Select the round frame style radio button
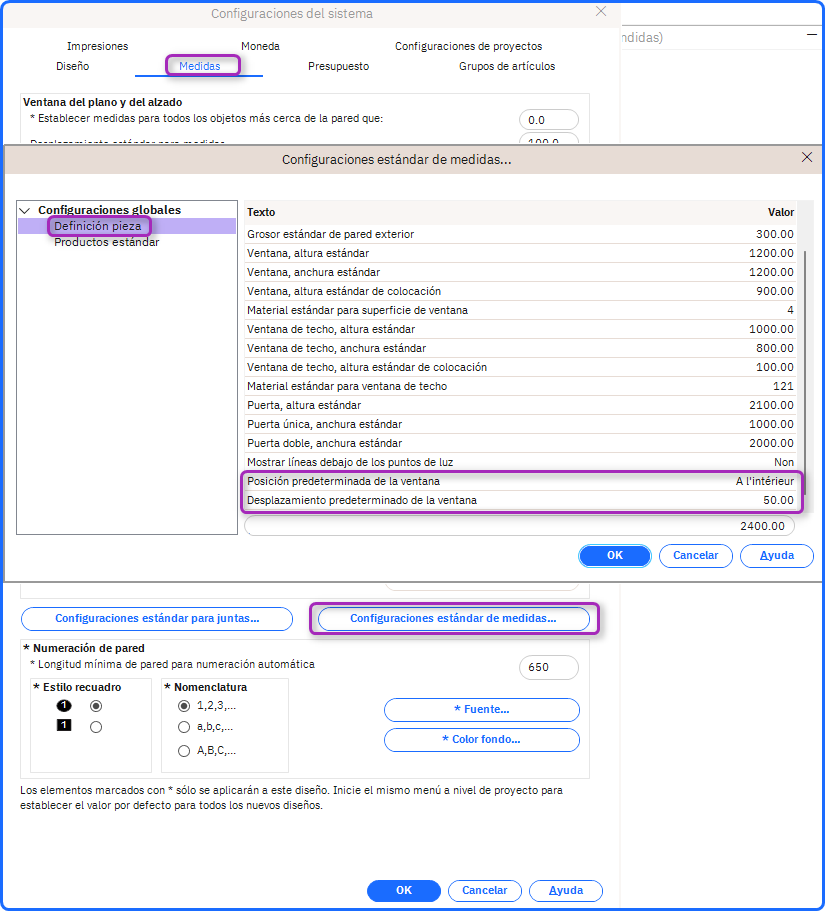 (96, 706)
